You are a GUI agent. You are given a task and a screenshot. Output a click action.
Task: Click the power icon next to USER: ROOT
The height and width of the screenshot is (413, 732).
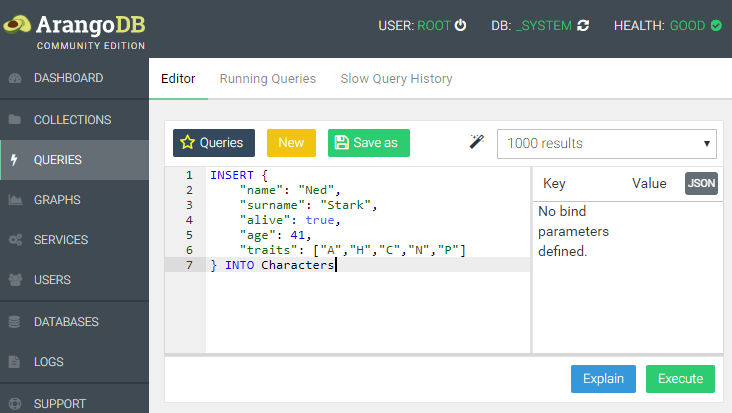click(x=461, y=26)
